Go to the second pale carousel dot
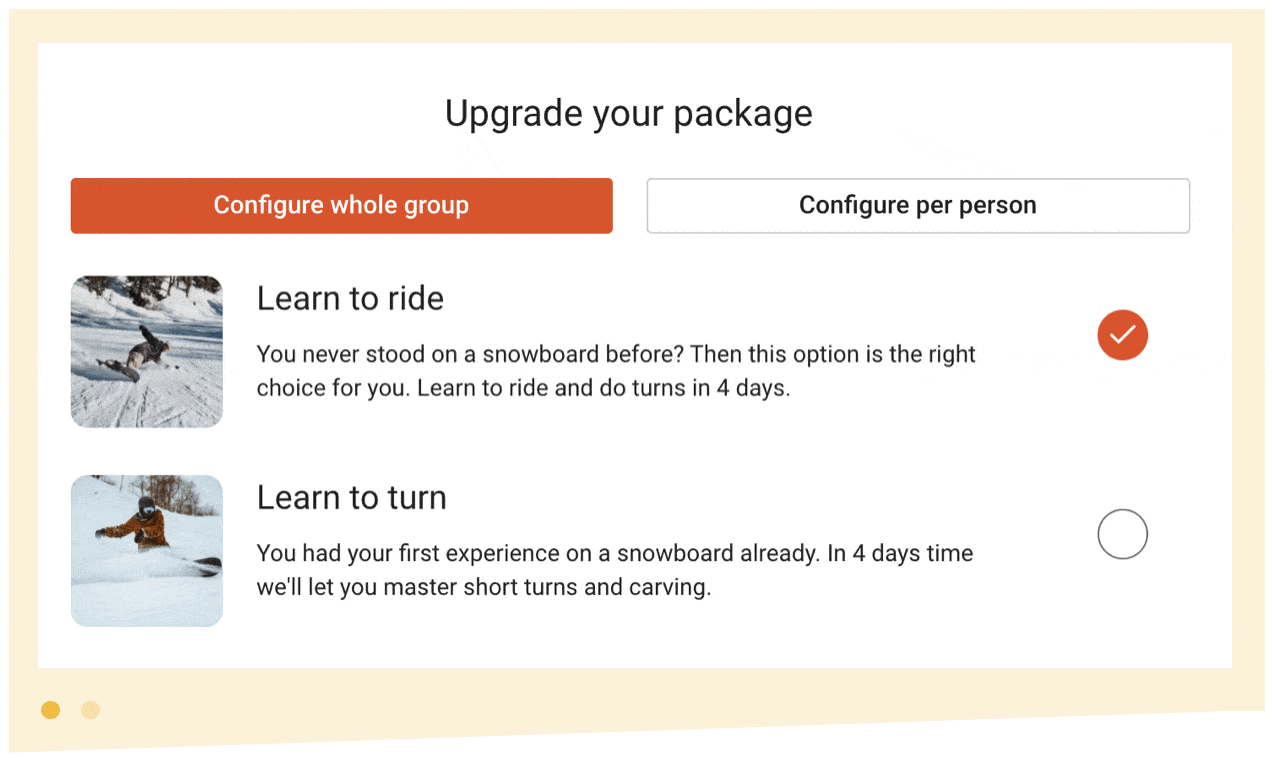The width and height of the screenshot is (1272, 768). pos(91,710)
